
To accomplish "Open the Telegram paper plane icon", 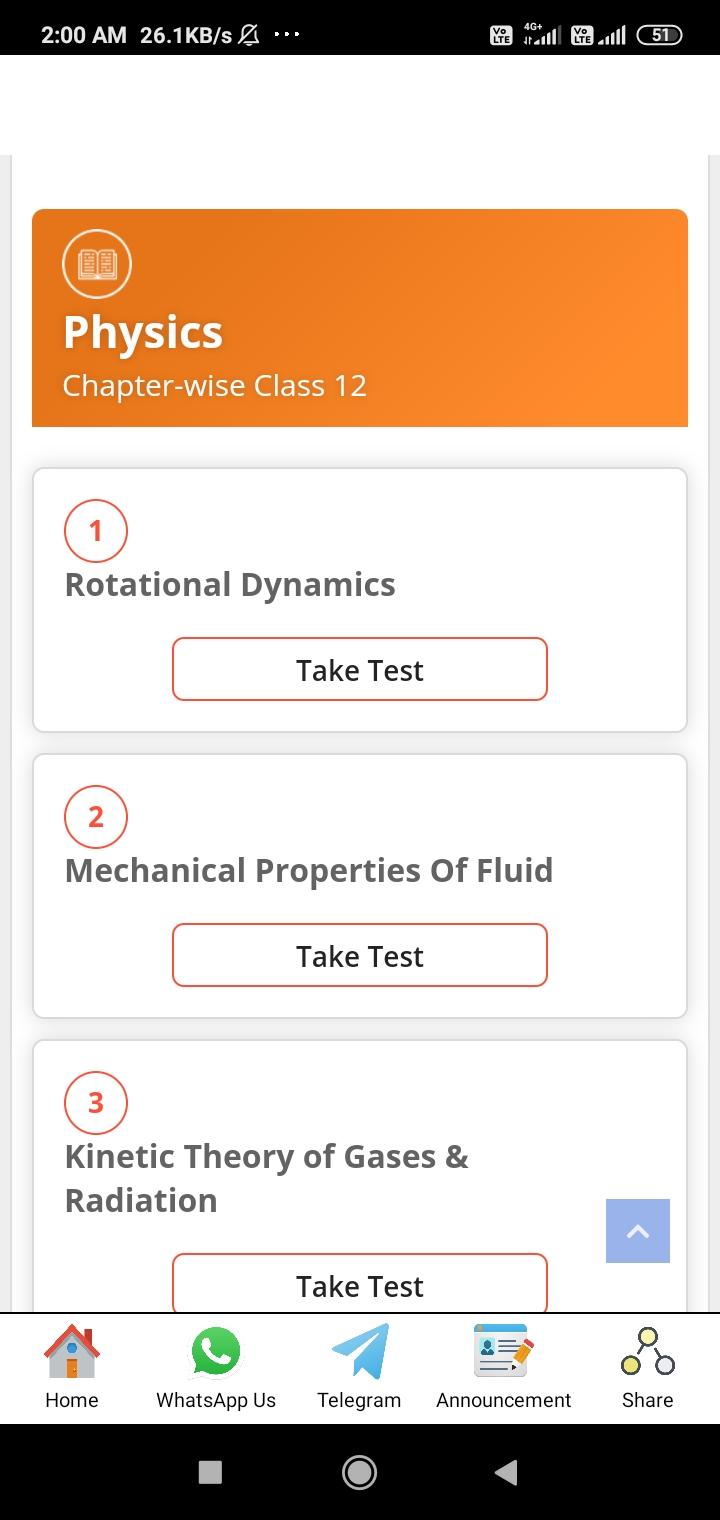I will pyautogui.click(x=360, y=1351).
